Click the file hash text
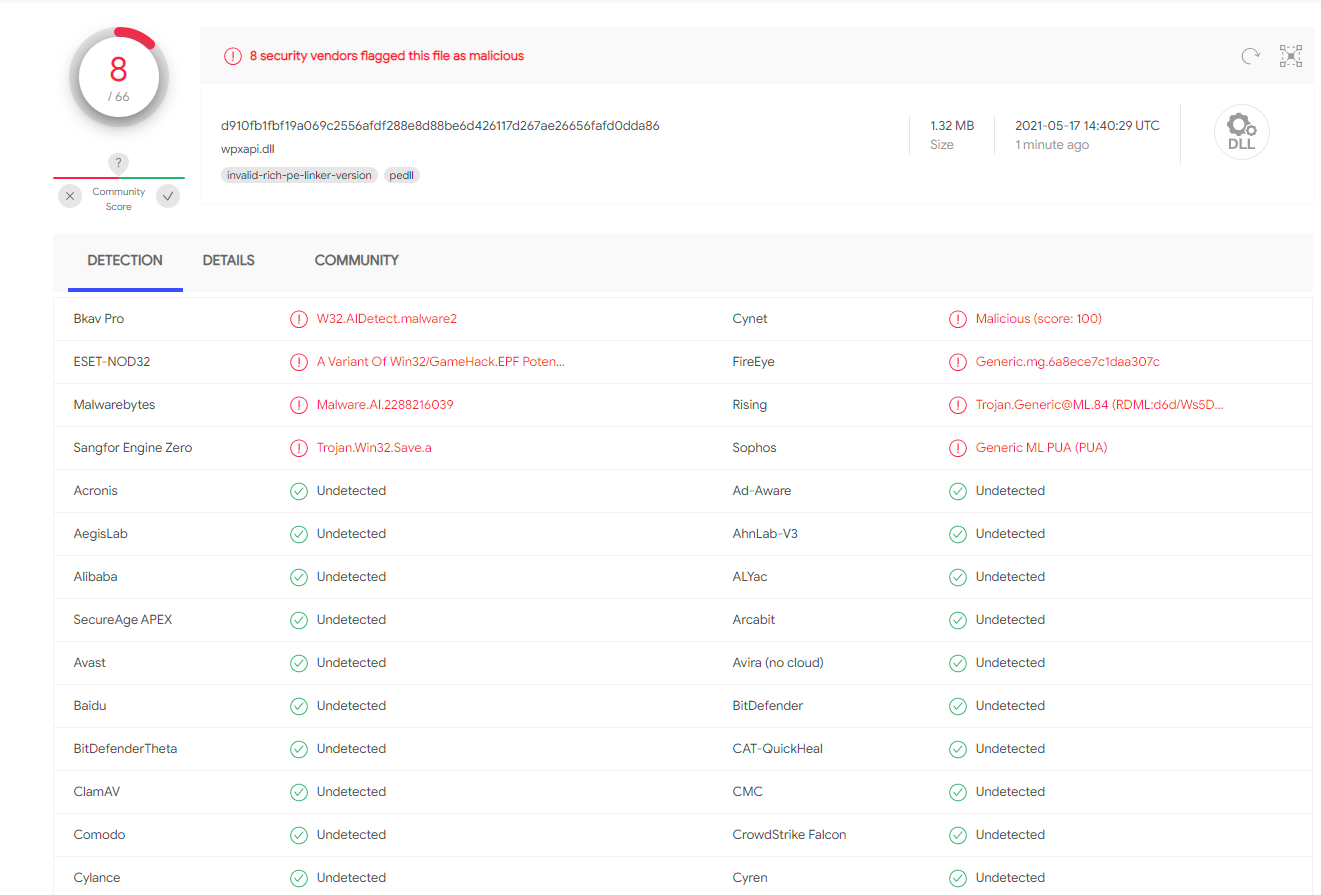Viewport: 1321px width, 895px height. (440, 126)
